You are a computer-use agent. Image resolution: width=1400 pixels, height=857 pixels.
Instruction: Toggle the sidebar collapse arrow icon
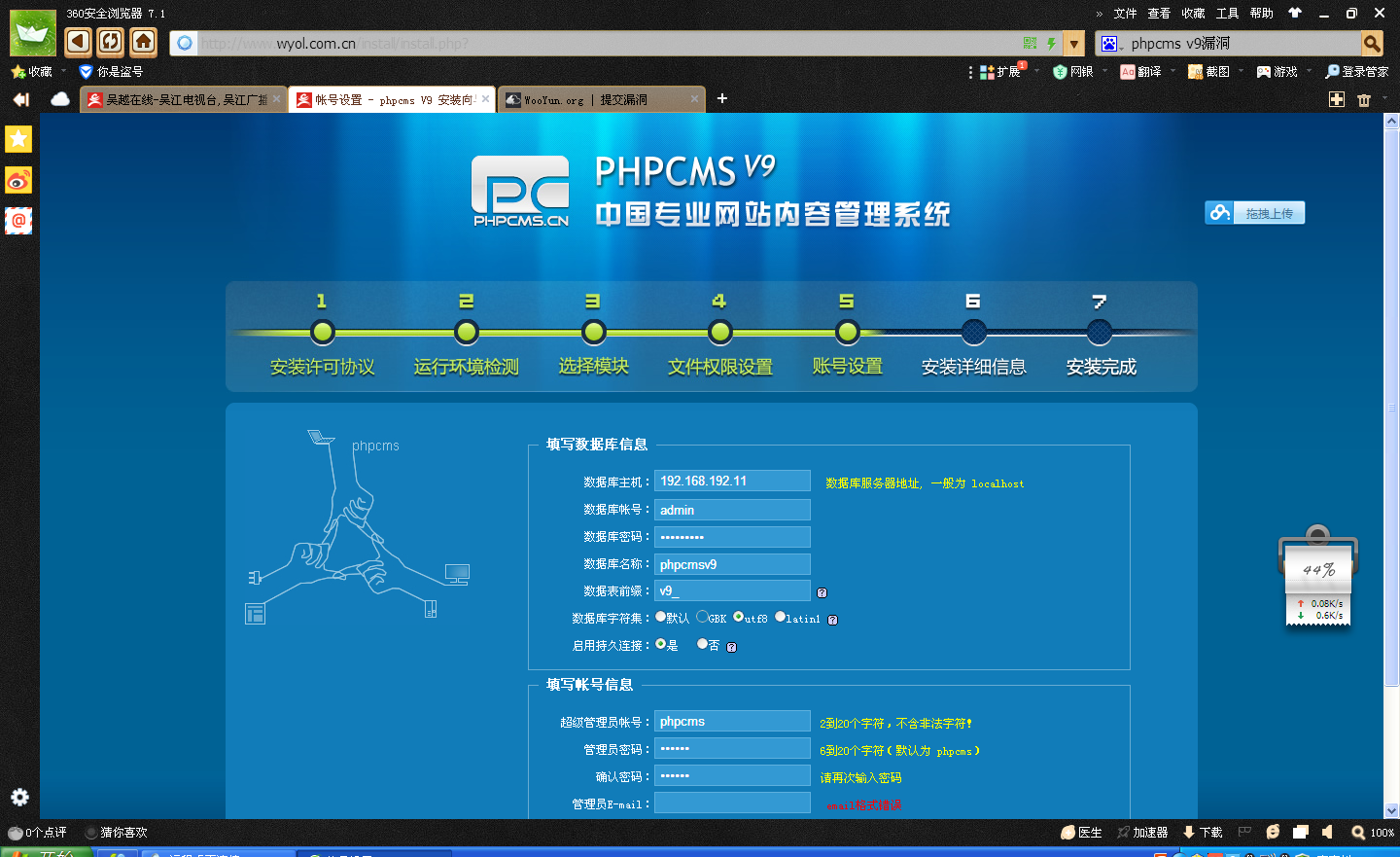[20, 99]
